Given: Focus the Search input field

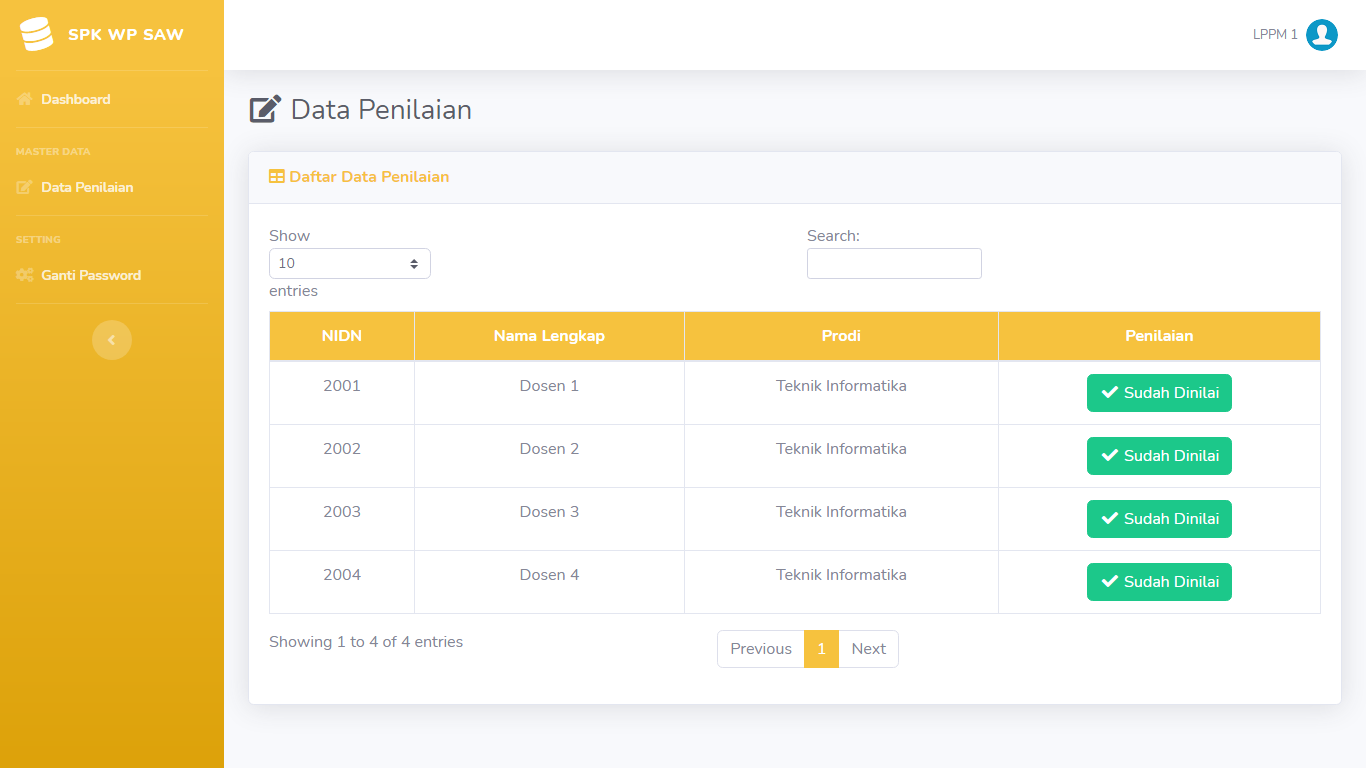Looking at the screenshot, I should (894, 264).
